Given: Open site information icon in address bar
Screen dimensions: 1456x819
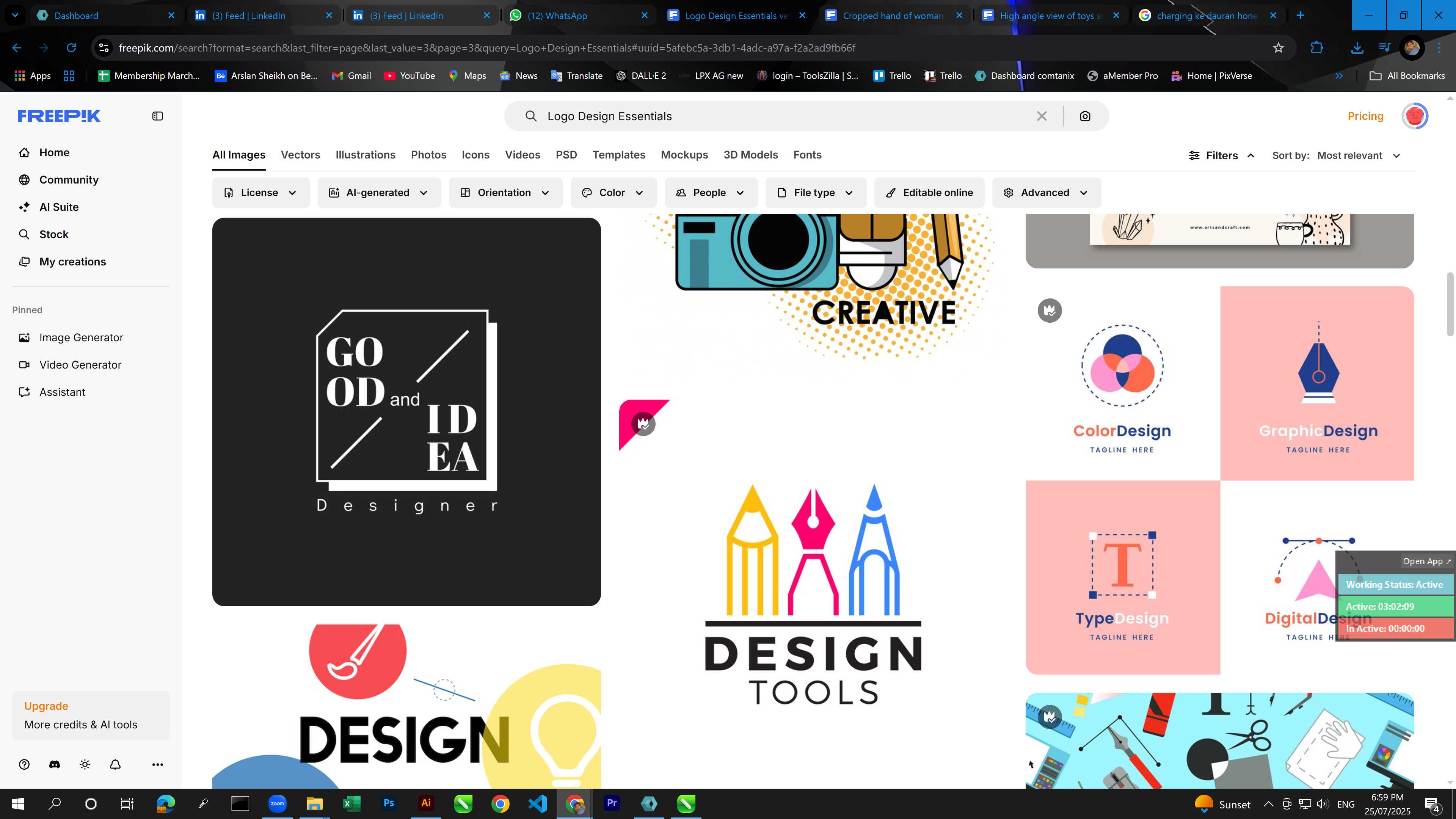Looking at the screenshot, I should [x=104, y=48].
